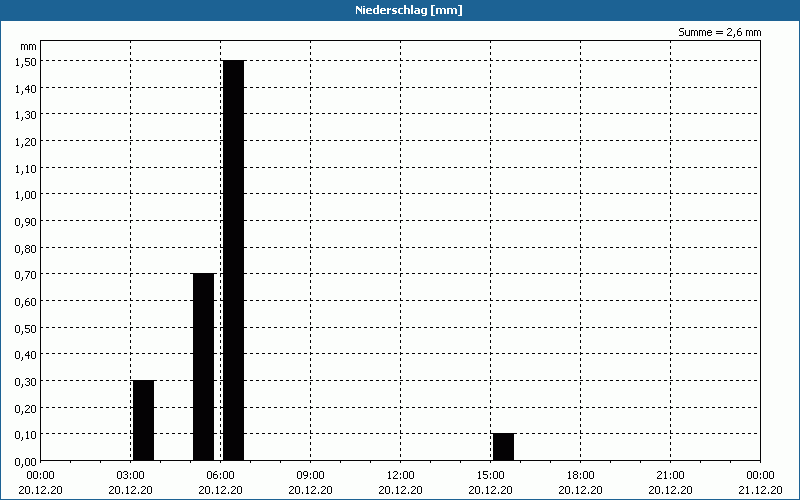This screenshot has width=800, height=500.
Task: Click the 20.12.20 date under 21:00
Action: 670,490
